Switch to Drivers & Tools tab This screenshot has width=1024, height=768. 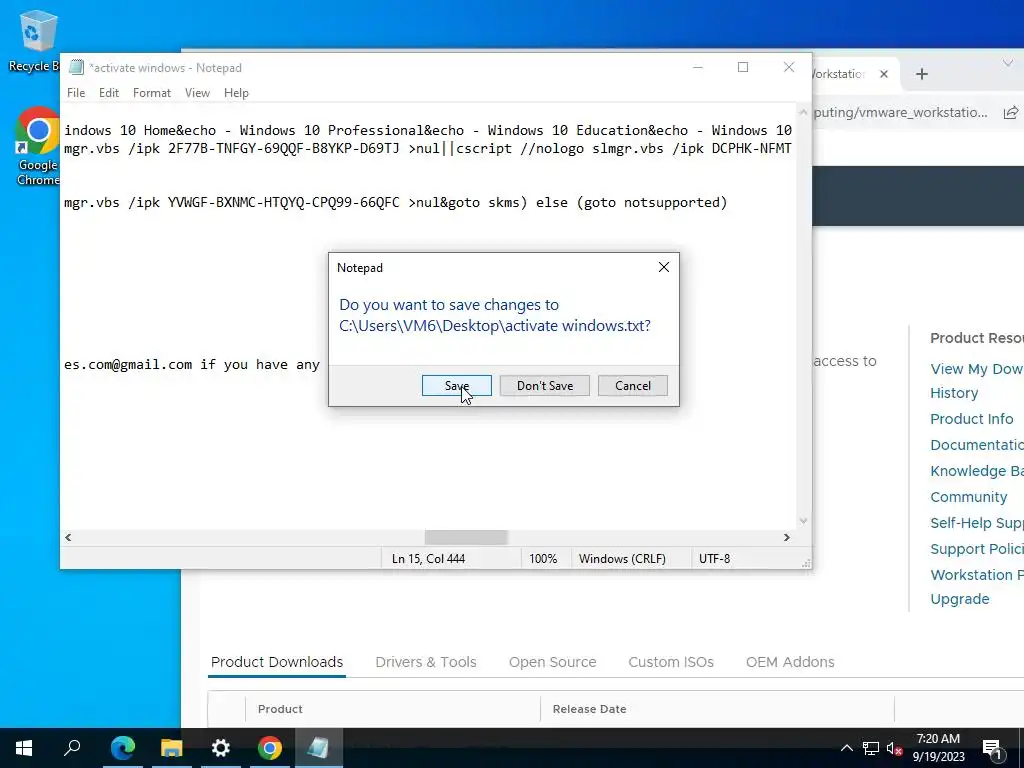(426, 662)
